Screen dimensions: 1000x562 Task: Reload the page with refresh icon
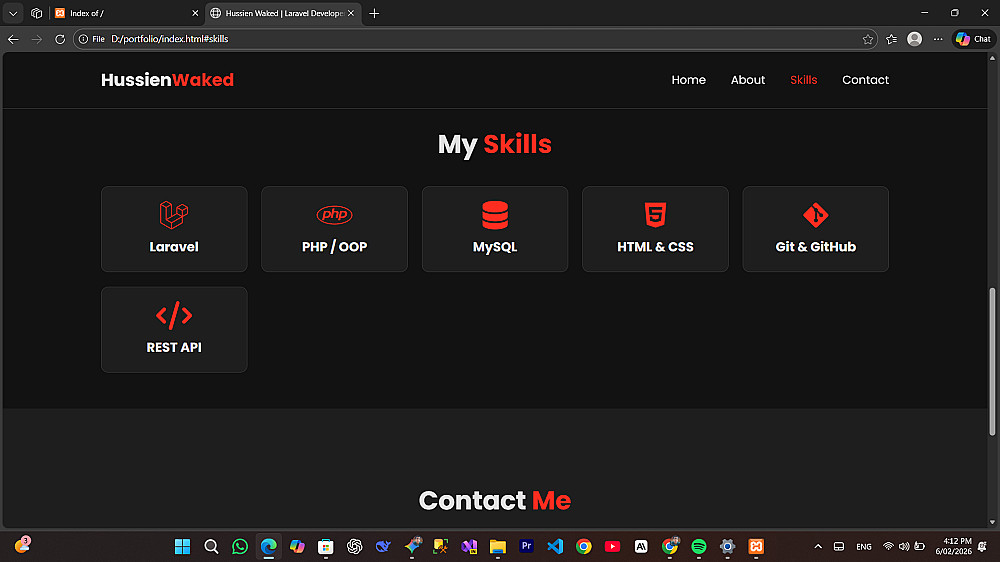[60, 39]
